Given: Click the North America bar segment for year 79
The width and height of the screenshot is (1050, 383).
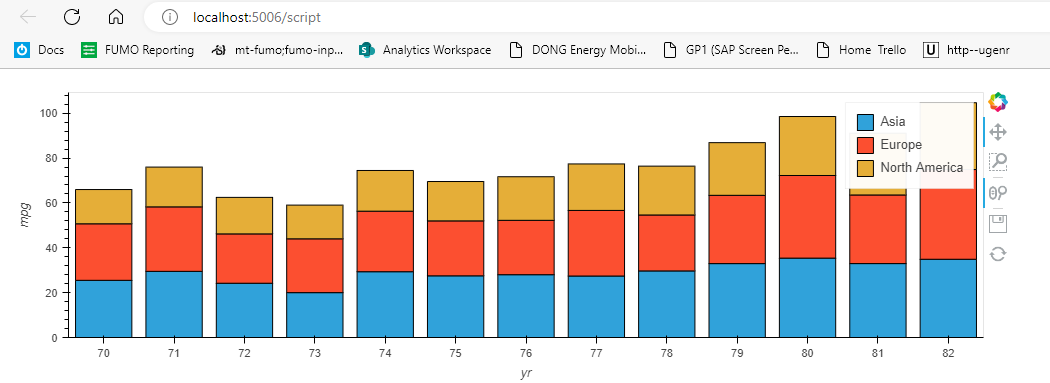Looking at the screenshot, I should point(737,169).
